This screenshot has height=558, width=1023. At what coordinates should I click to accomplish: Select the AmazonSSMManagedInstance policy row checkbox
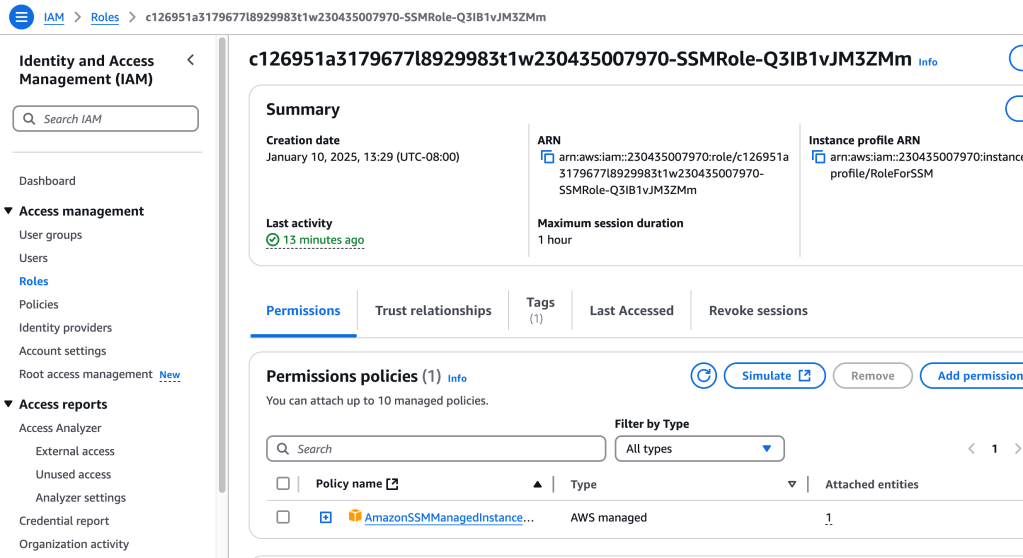[x=283, y=517]
